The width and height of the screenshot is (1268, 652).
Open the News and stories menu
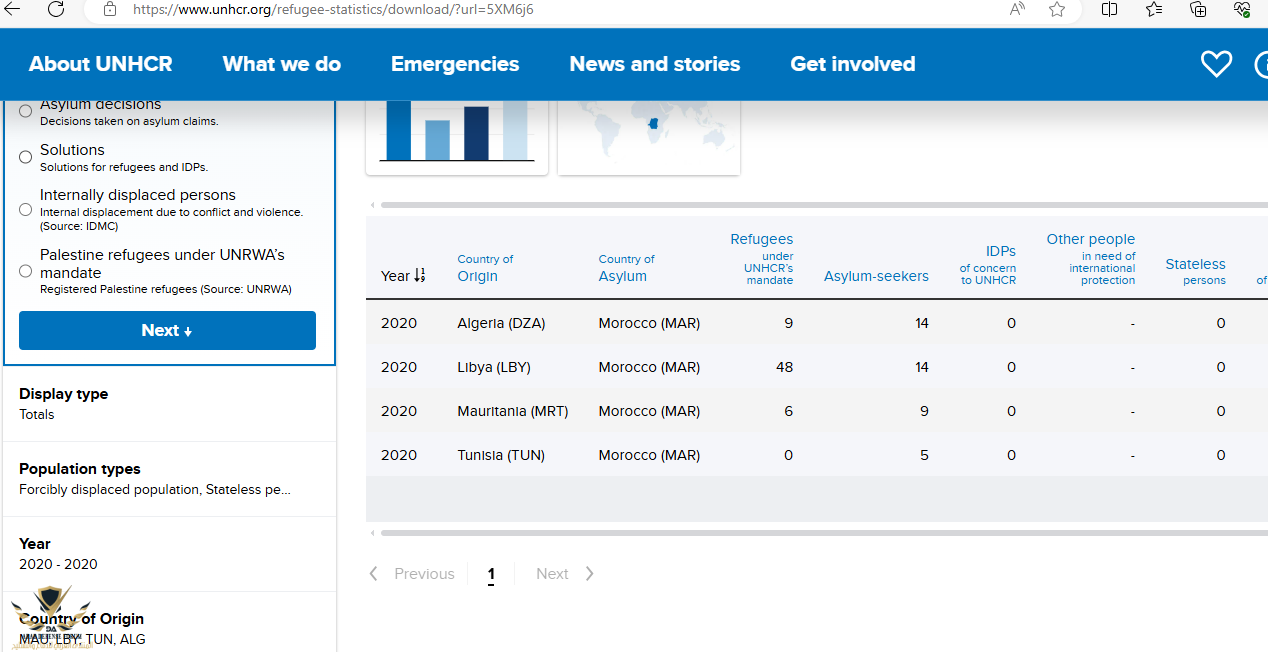[655, 64]
